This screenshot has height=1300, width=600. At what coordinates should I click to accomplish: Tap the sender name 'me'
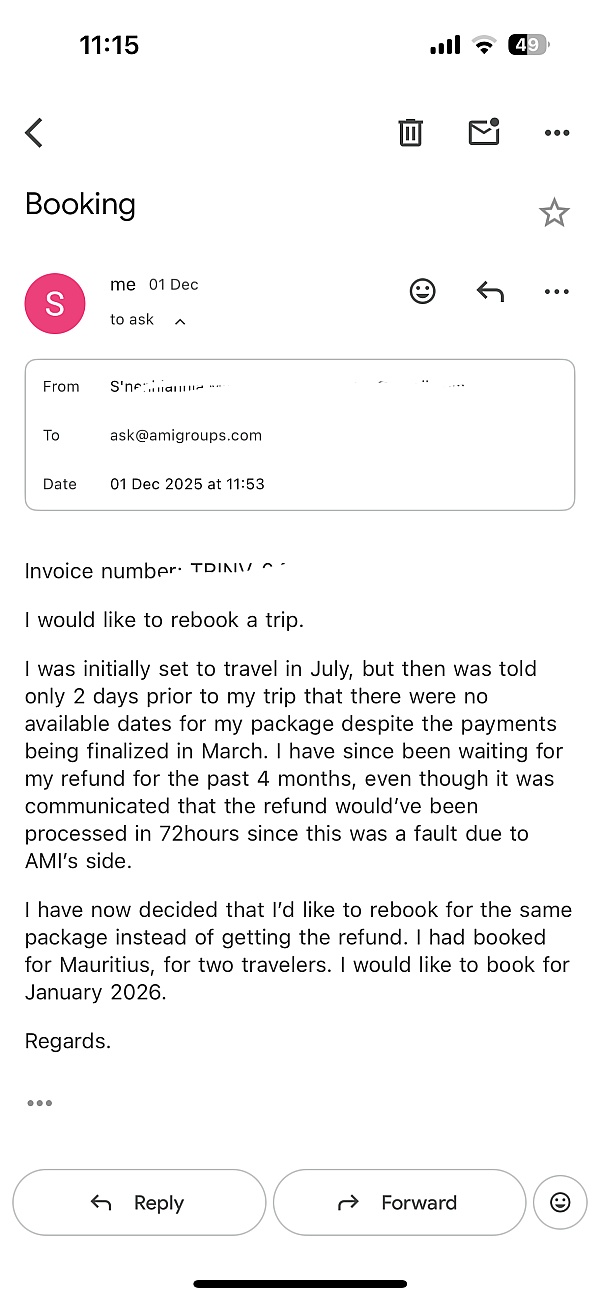[x=123, y=285]
